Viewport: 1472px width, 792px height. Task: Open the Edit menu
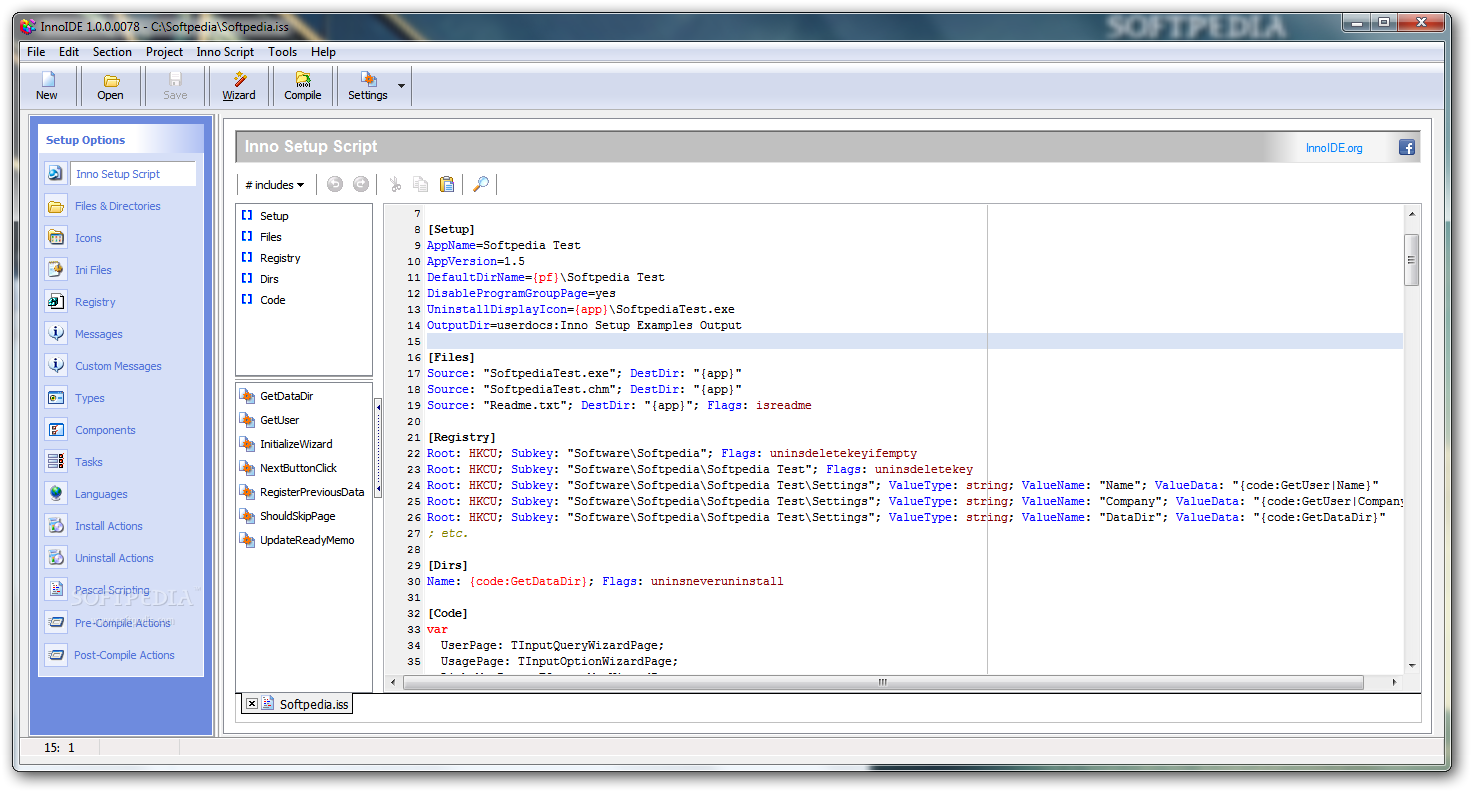tap(69, 52)
